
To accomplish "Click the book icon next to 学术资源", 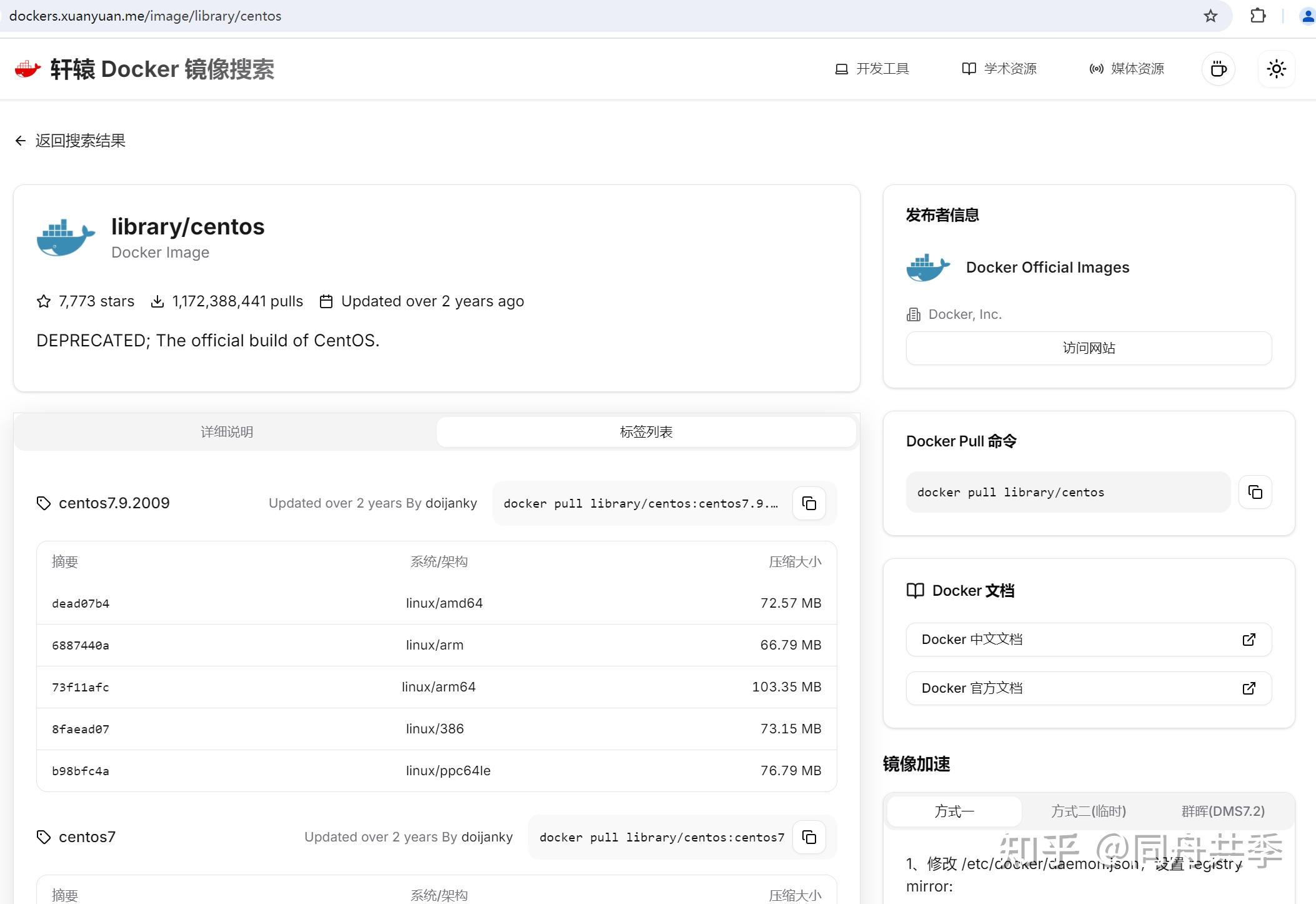I will [x=969, y=69].
